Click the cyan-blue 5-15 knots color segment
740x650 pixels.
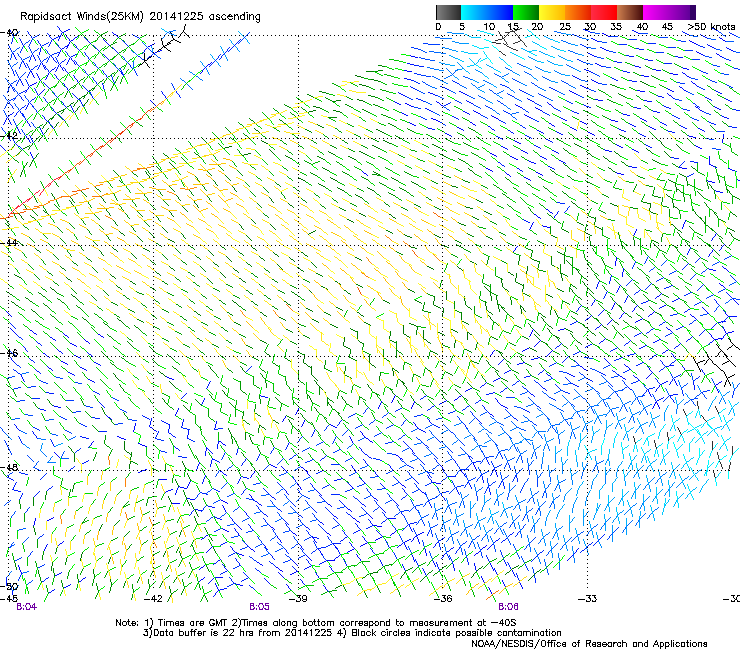point(487,12)
